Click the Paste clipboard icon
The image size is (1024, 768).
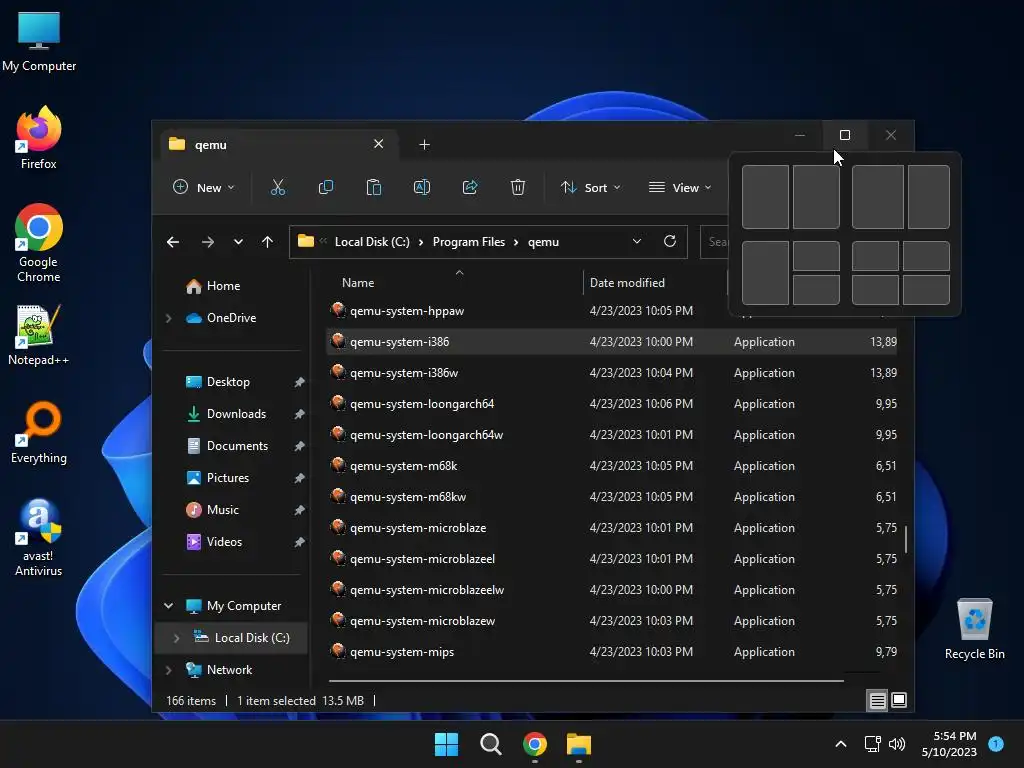click(374, 187)
